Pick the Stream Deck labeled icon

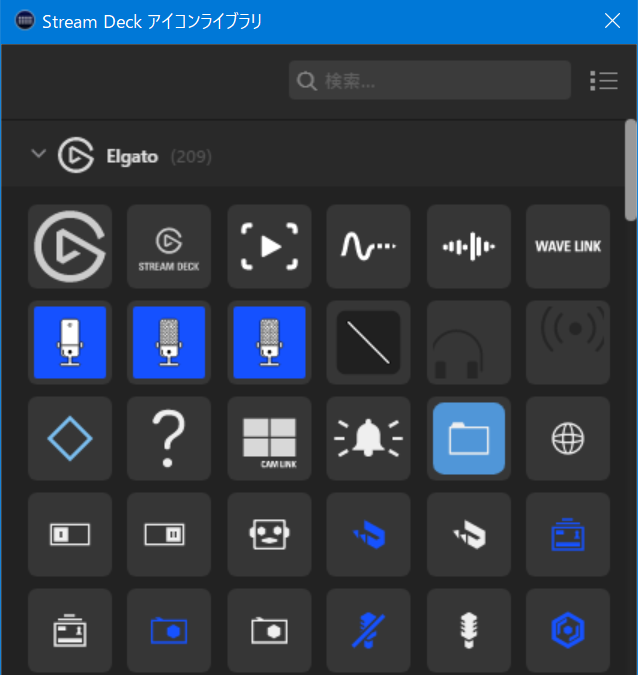coord(169,246)
